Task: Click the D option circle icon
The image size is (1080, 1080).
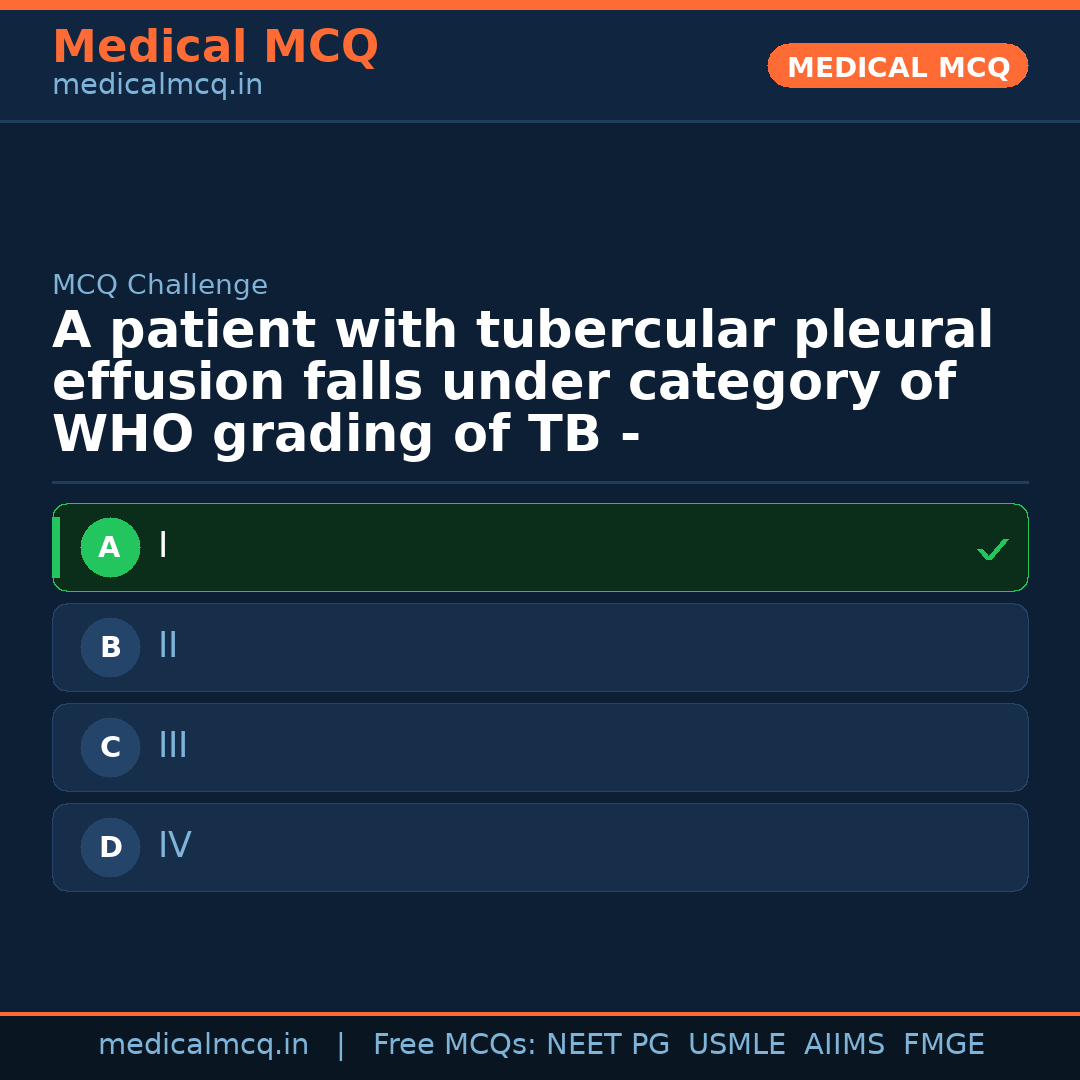Action: coord(110,847)
